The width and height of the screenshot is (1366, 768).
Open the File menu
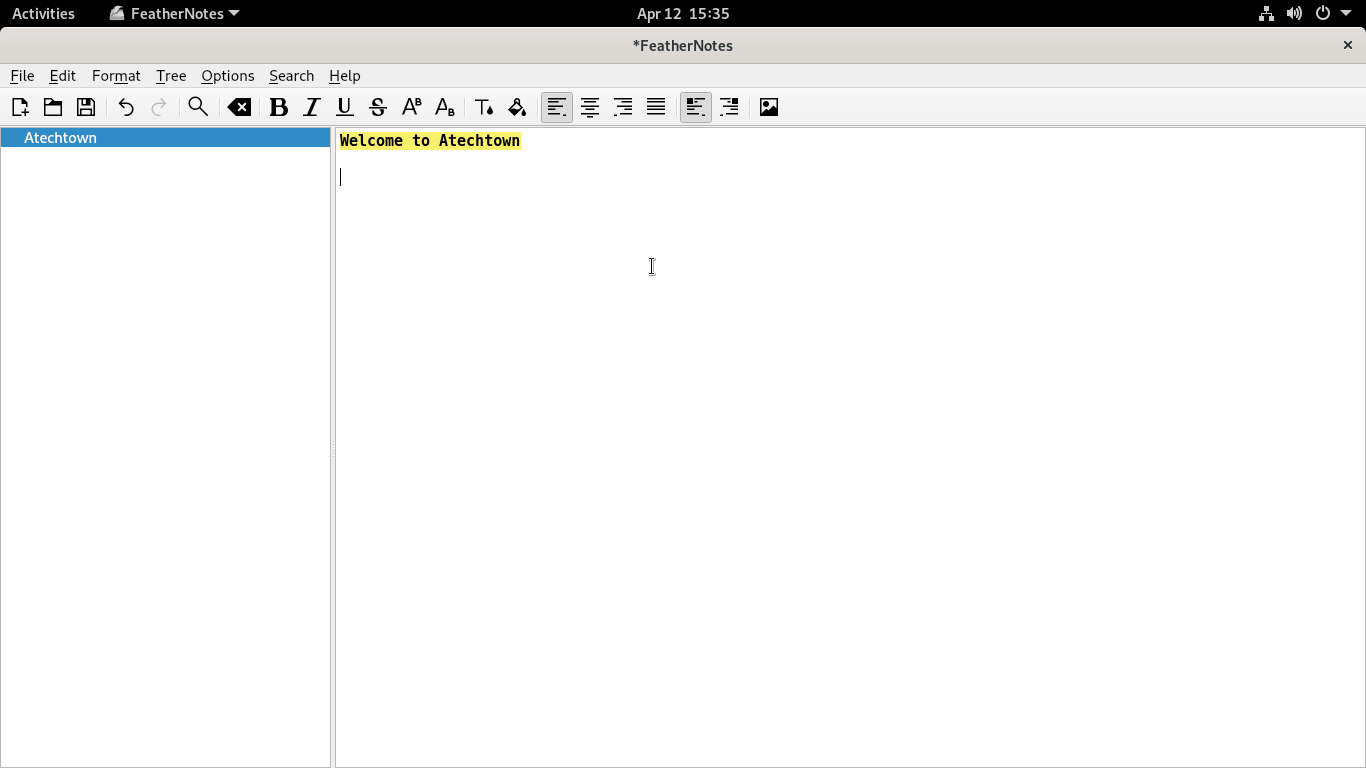(22, 76)
